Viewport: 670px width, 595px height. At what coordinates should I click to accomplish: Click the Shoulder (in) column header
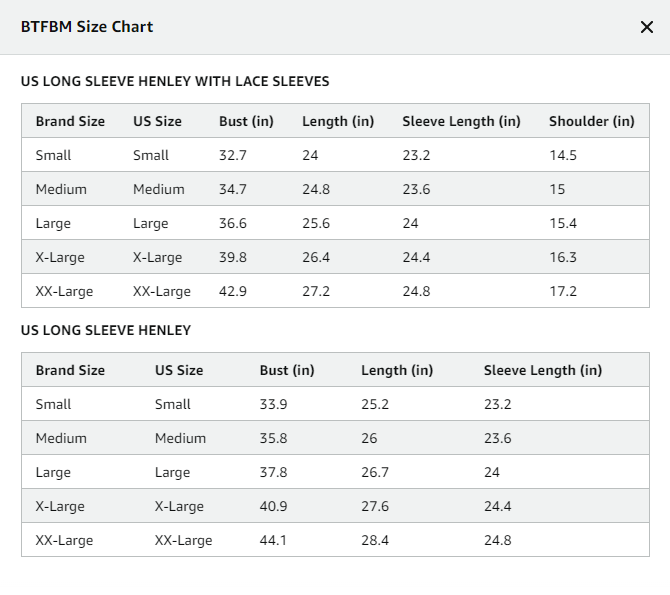pos(591,121)
